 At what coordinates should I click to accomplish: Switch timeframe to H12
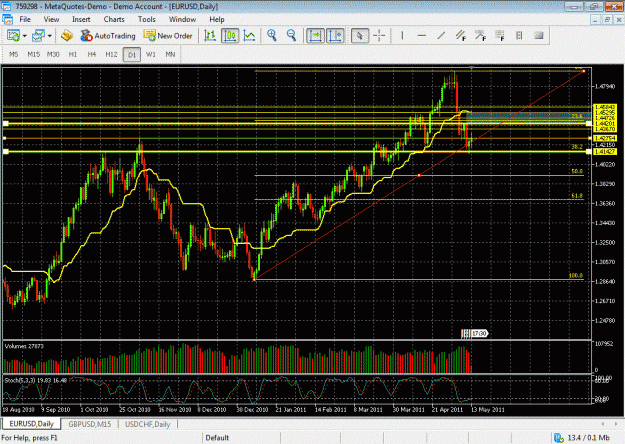point(111,54)
